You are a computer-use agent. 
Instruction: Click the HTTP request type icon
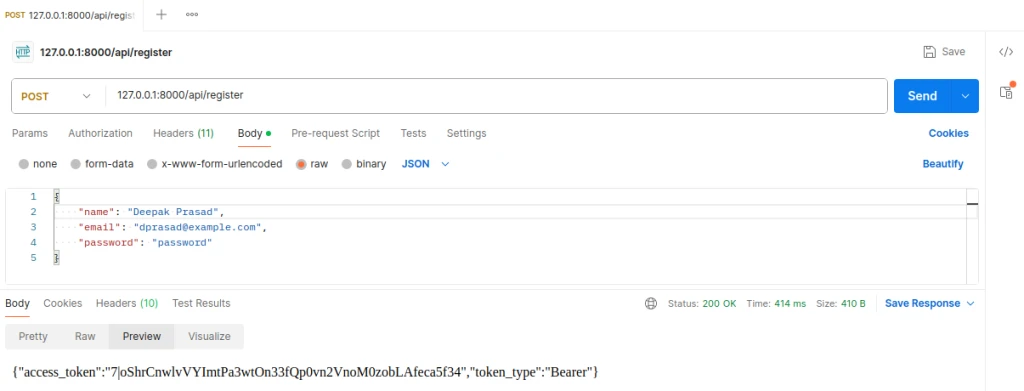pyautogui.click(x=23, y=52)
